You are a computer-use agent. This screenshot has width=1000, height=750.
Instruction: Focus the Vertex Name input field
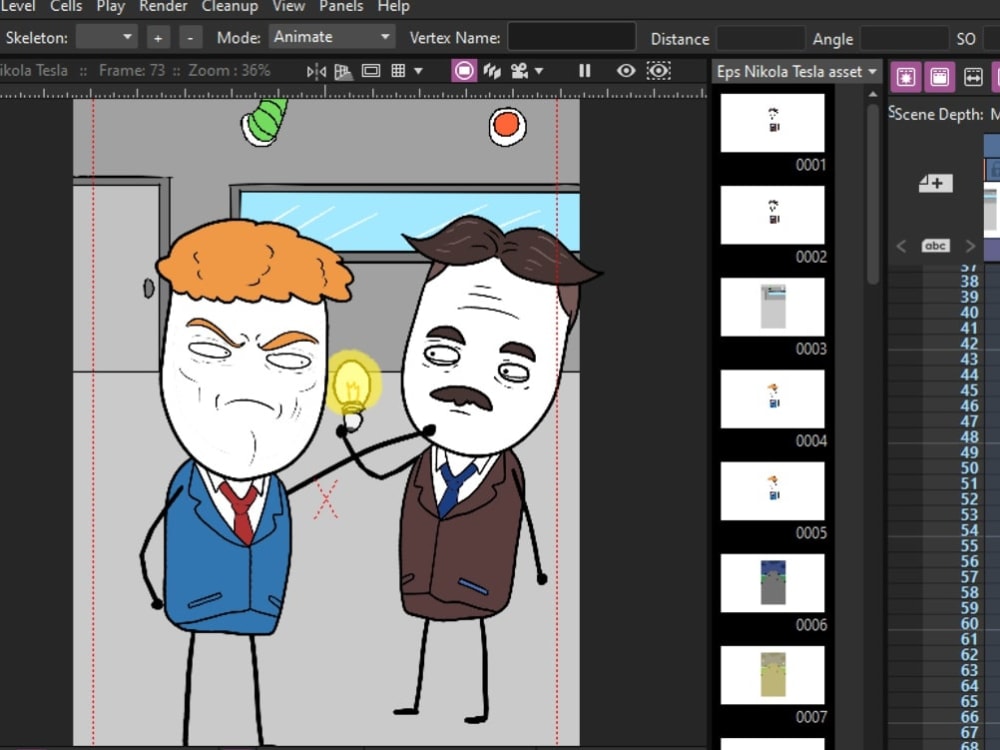click(571, 37)
